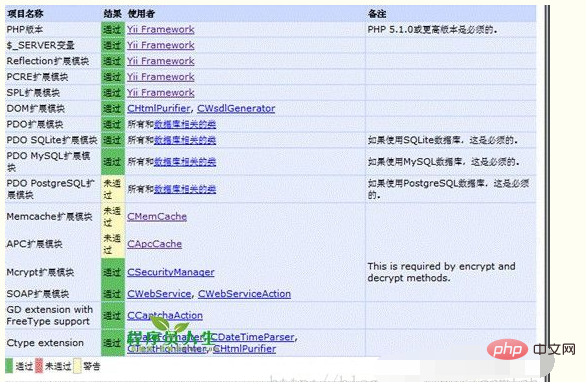The height and width of the screenshot is (382, 586).
Task: Select the PCRE扩展模块 row name
Action: pos(37,77)
